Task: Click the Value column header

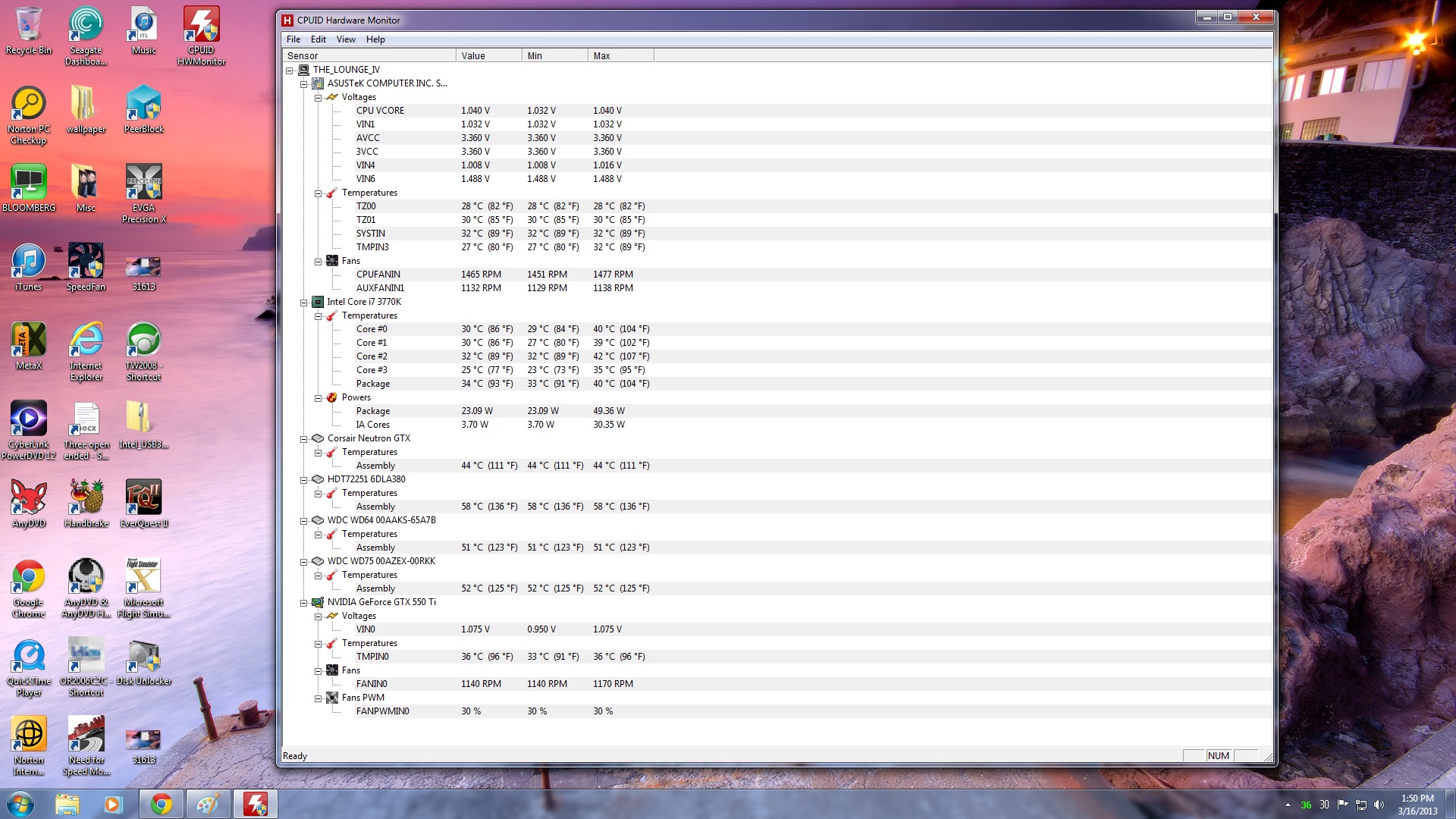Action: pos(489,55)
